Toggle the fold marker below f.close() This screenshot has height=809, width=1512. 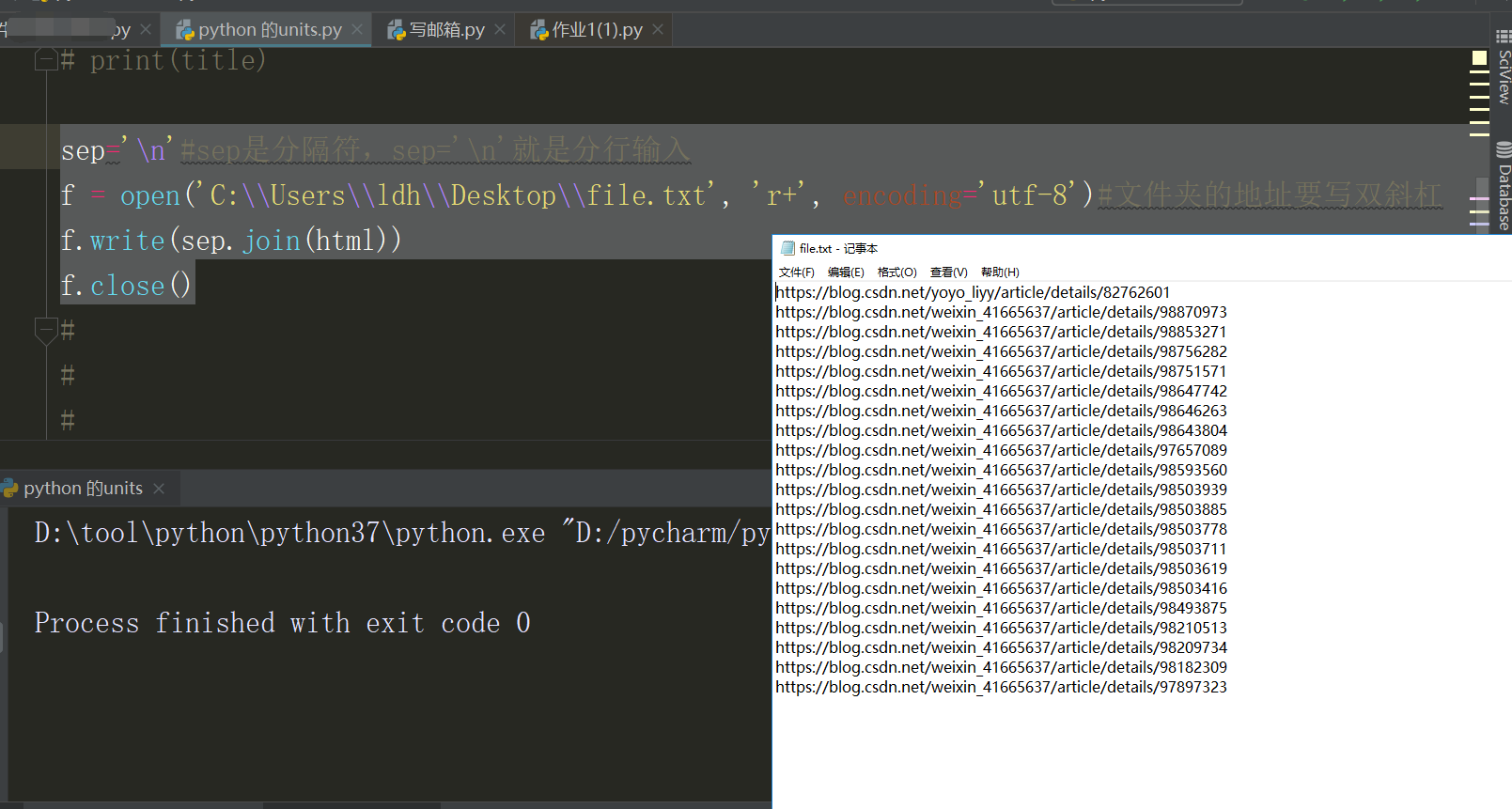45,331
